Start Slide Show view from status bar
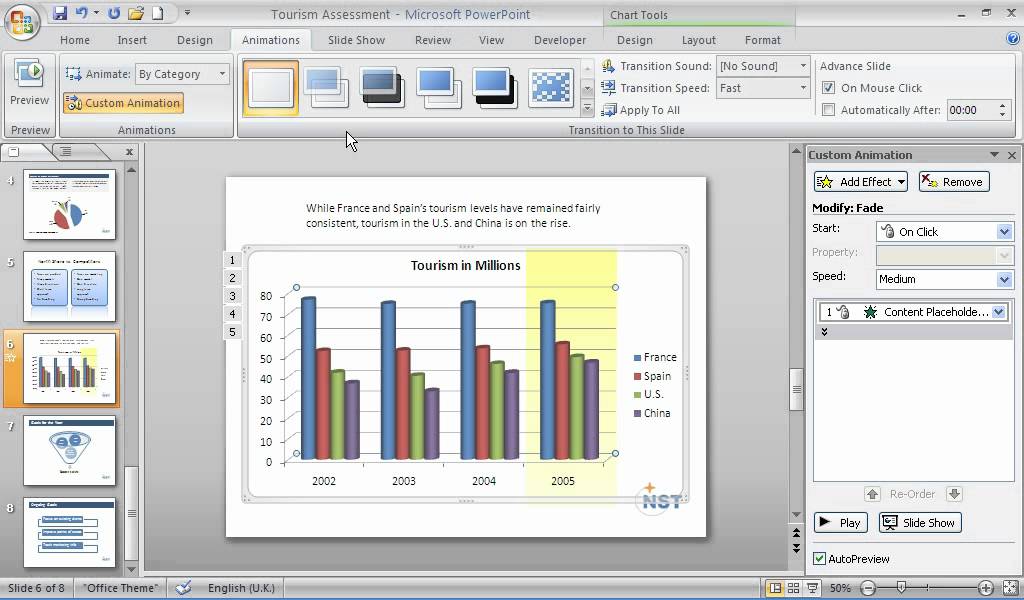 (x=812, y=588)
